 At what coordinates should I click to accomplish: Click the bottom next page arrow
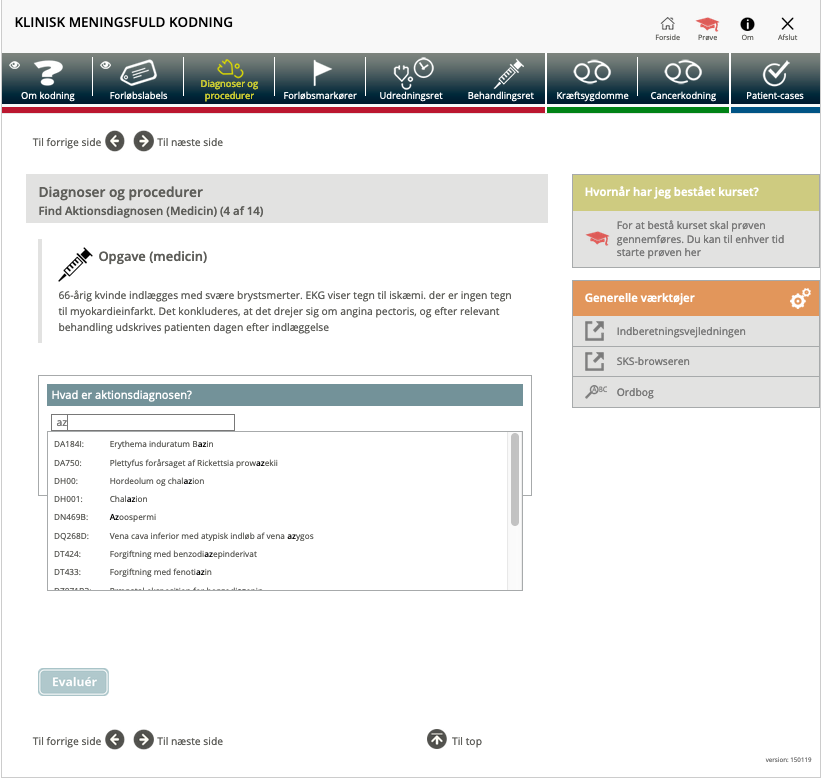[x=143, y=740]
